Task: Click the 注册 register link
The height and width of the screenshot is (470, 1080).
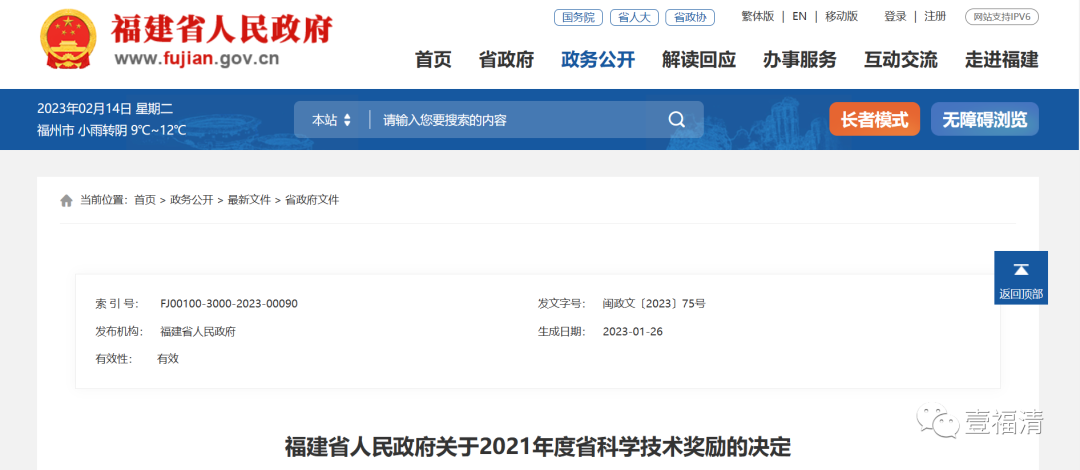Action: [935, 17]
